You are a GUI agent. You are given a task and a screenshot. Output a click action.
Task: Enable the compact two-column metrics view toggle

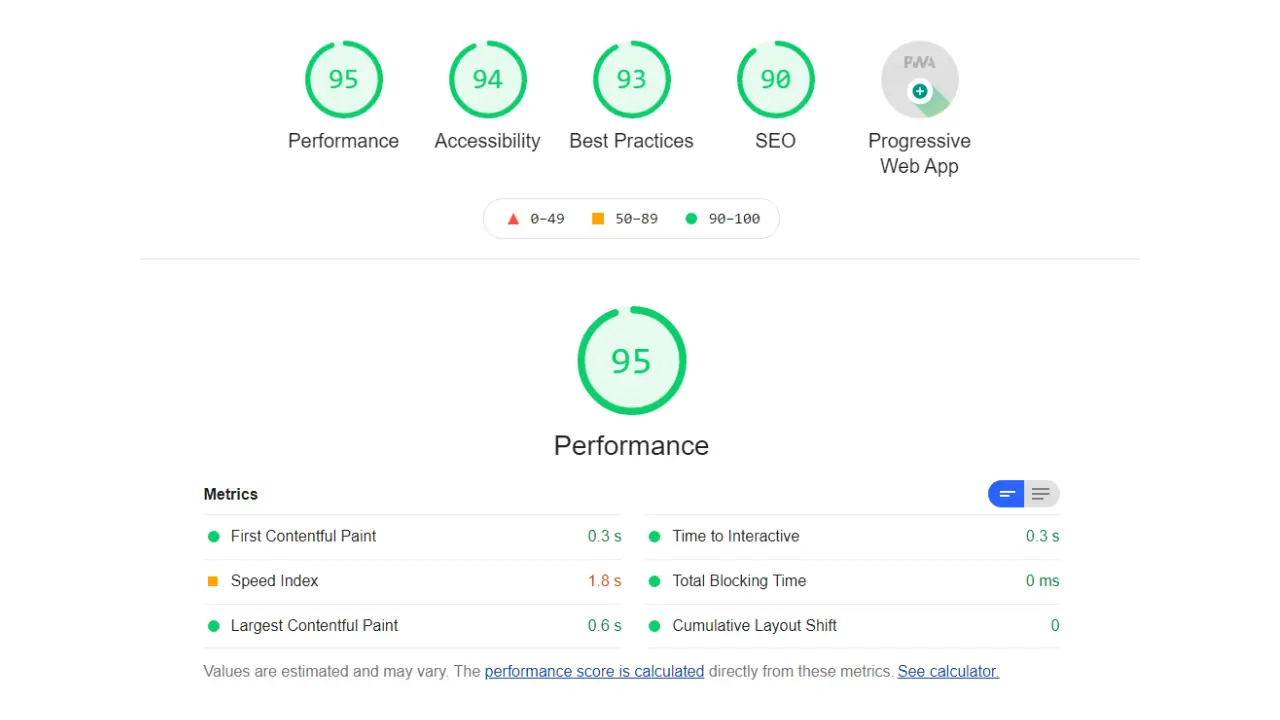[x=1006, y=493]
